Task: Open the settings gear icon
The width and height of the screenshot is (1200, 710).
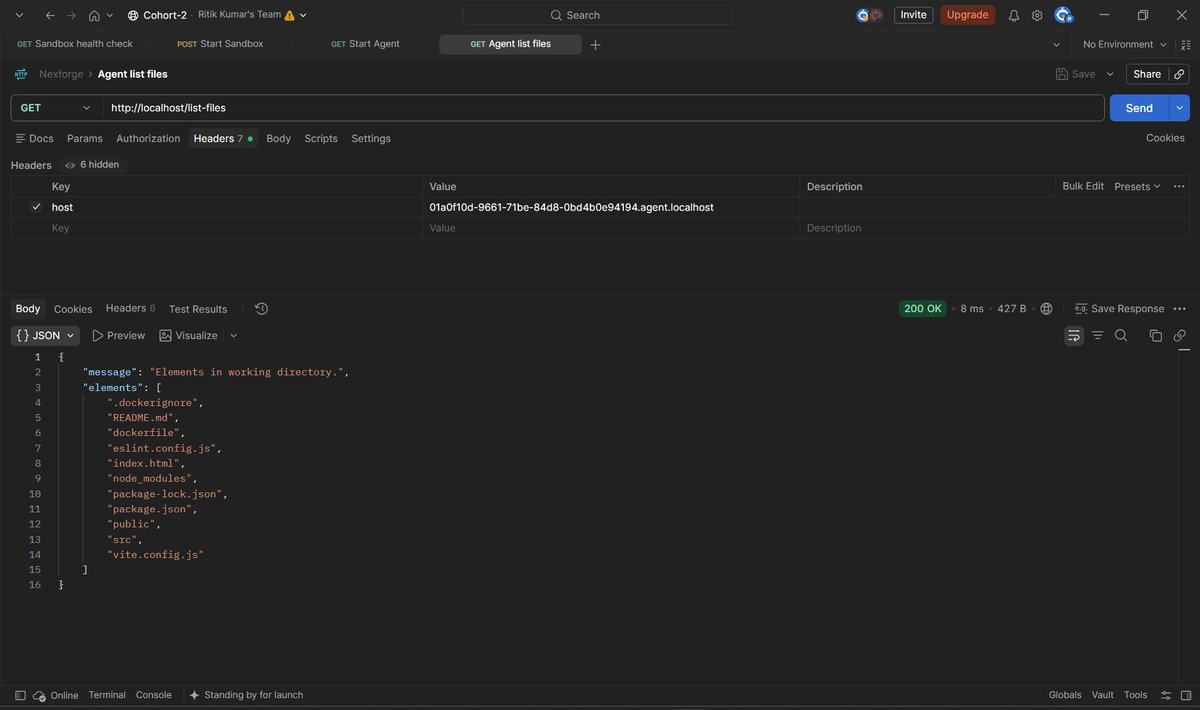Action: coord(1037,15)
